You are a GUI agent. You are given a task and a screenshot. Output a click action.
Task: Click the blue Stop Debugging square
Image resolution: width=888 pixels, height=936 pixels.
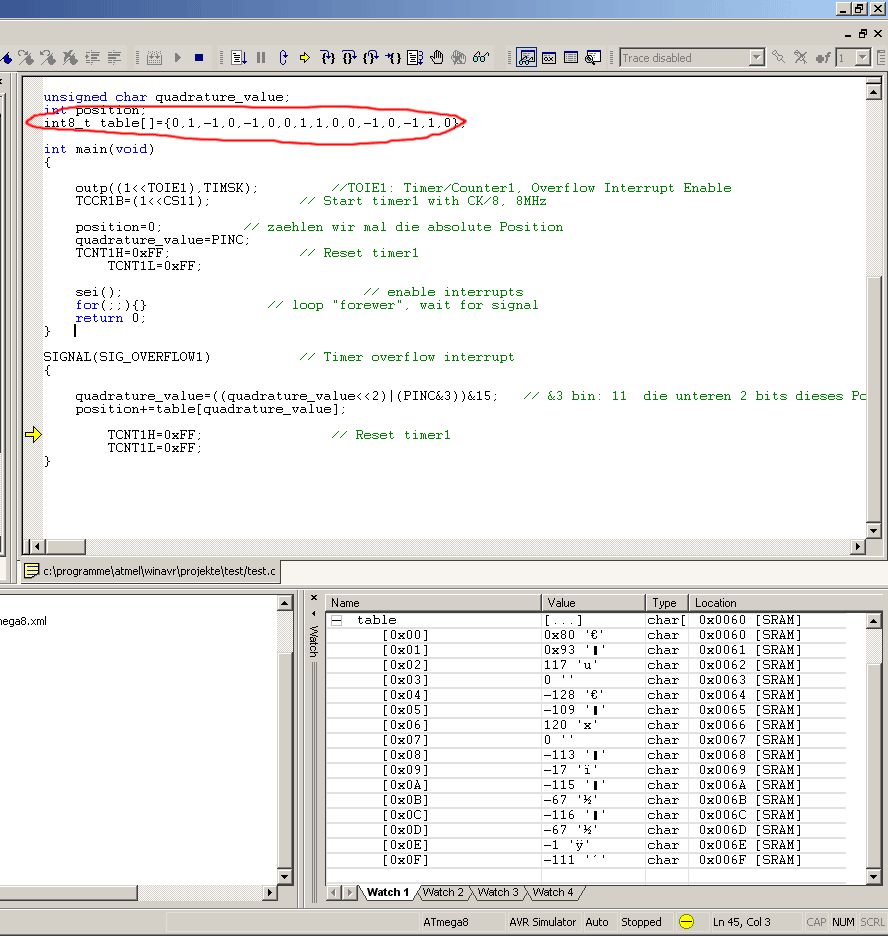pos(199,58)
